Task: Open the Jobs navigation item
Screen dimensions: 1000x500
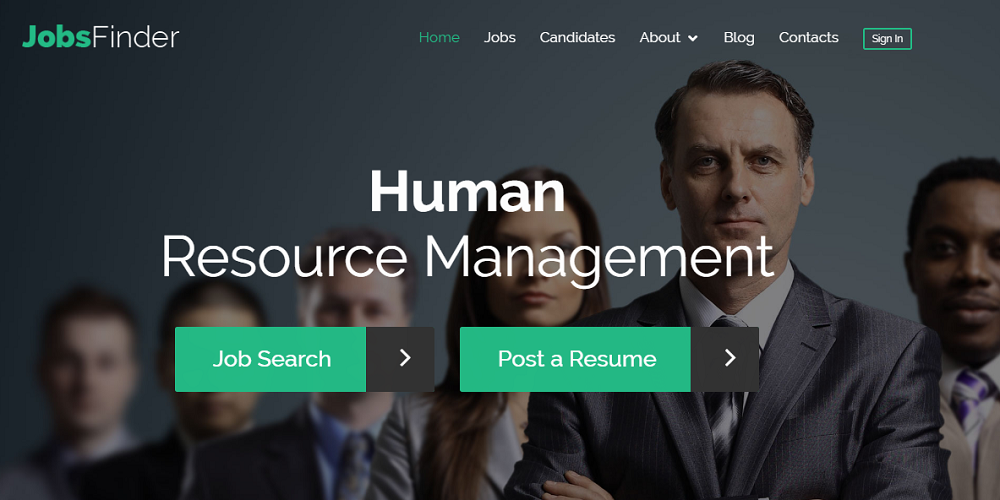Action: click(499, 38)
